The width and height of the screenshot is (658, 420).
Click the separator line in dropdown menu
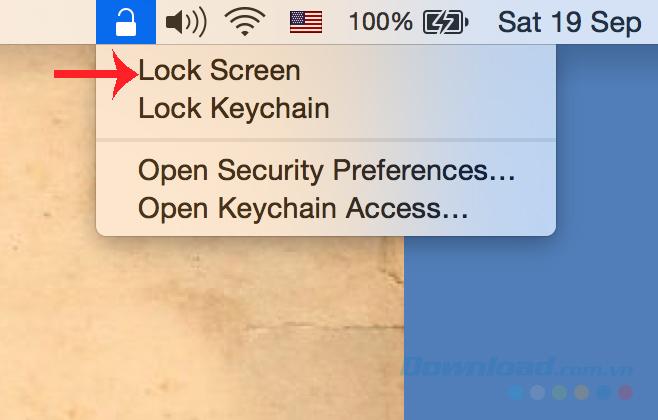[x=326, y=140]
